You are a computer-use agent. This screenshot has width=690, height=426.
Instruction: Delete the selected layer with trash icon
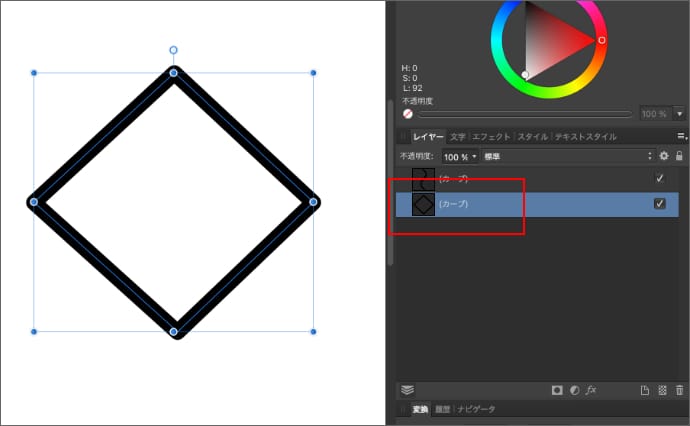point(679,390)
